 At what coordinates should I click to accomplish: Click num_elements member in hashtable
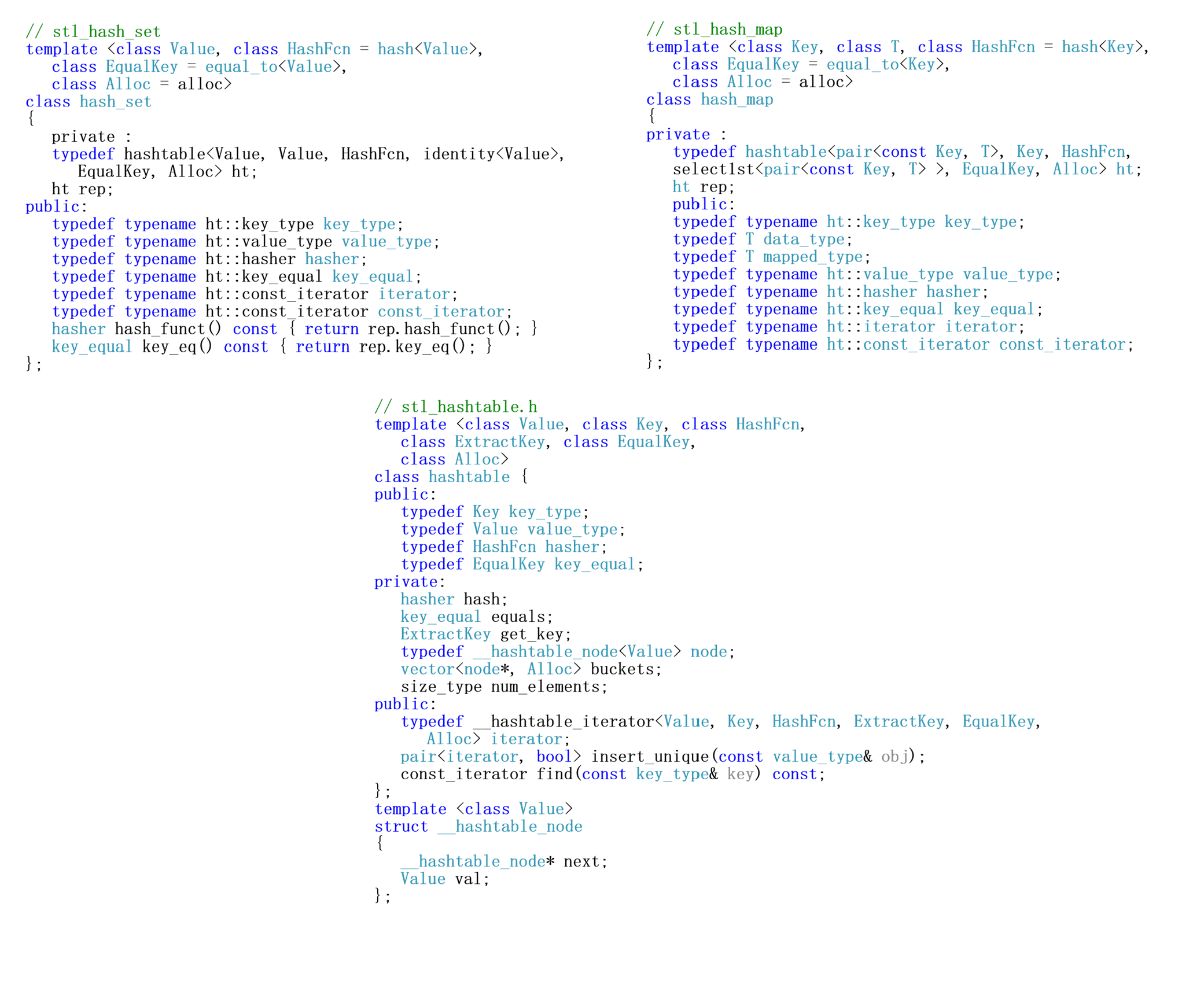(x=547, y=686)
